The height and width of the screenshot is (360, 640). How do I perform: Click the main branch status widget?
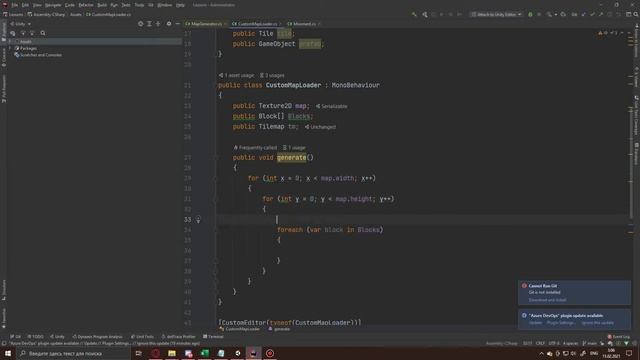[x=589, y=343]
